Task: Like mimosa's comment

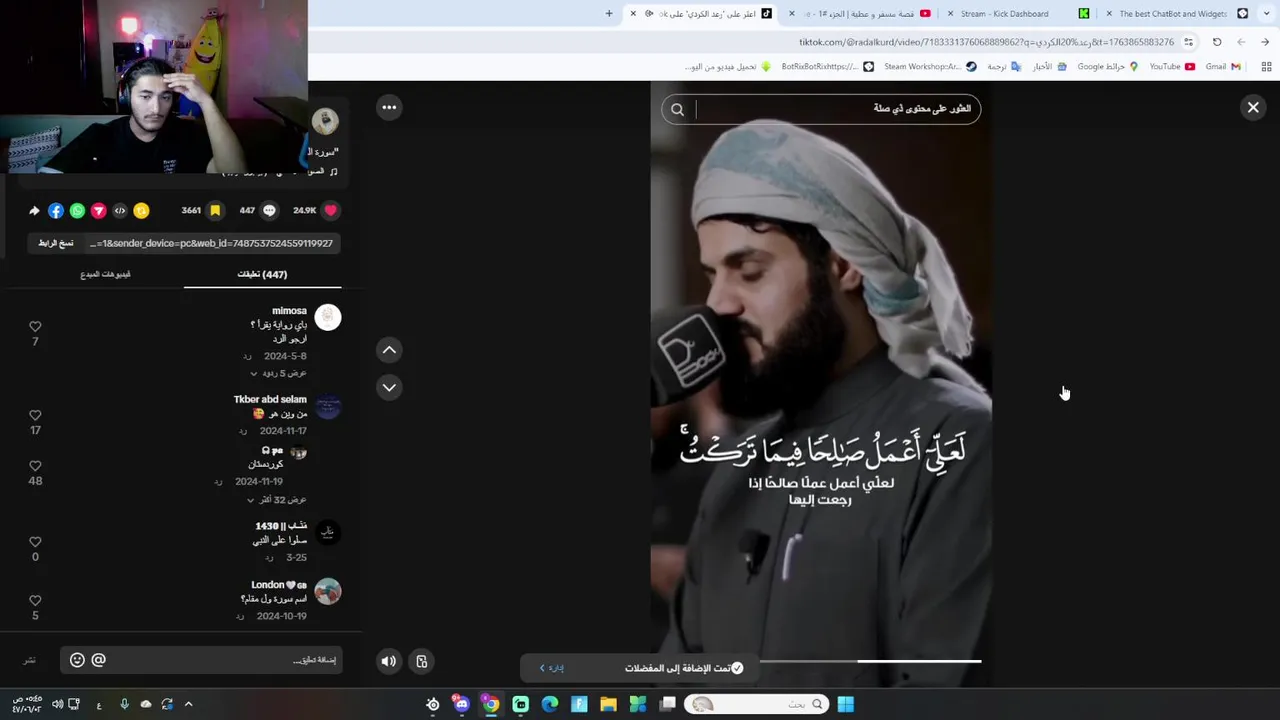Action: point(35,327)
